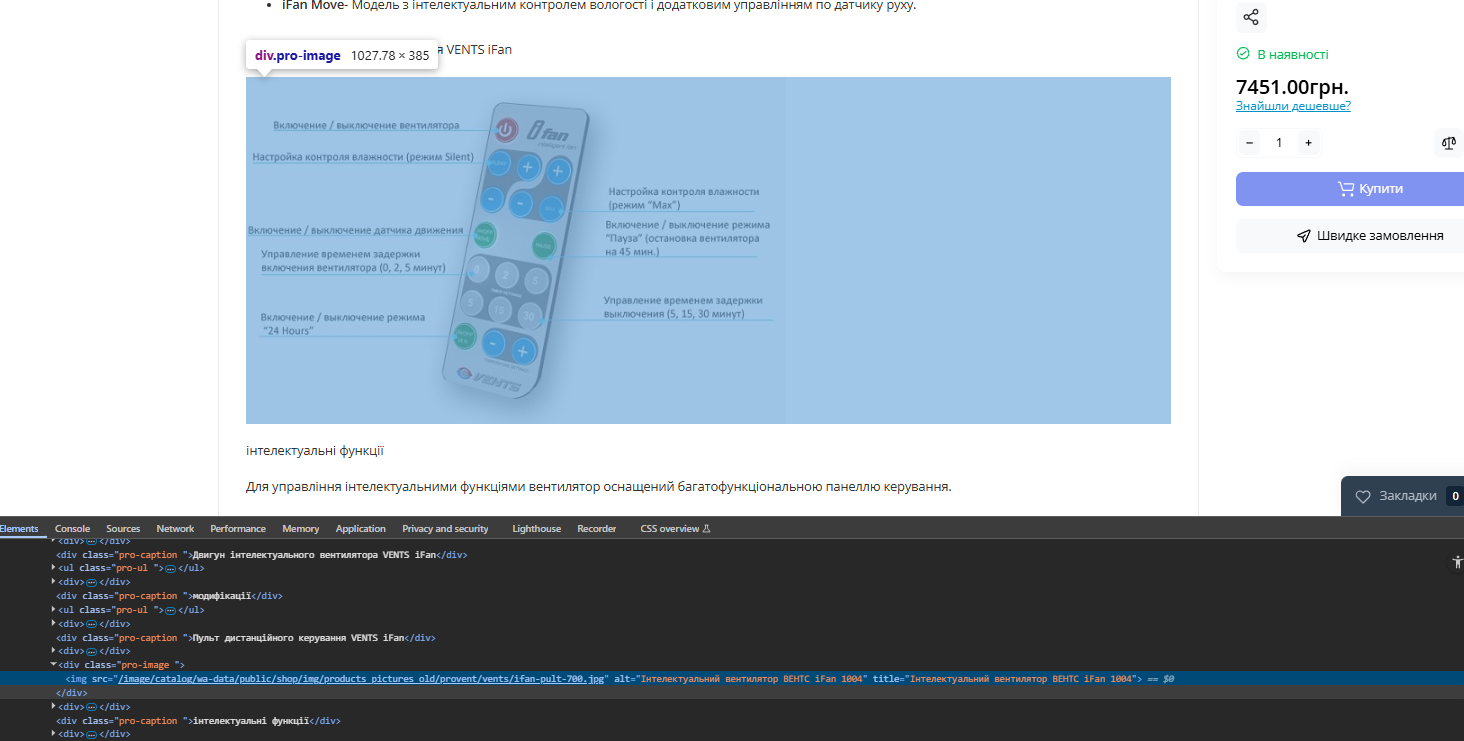Open the Sources tab
This screenshot has width=1464, height=741.
pyautogui.click(x=123, y=528)
